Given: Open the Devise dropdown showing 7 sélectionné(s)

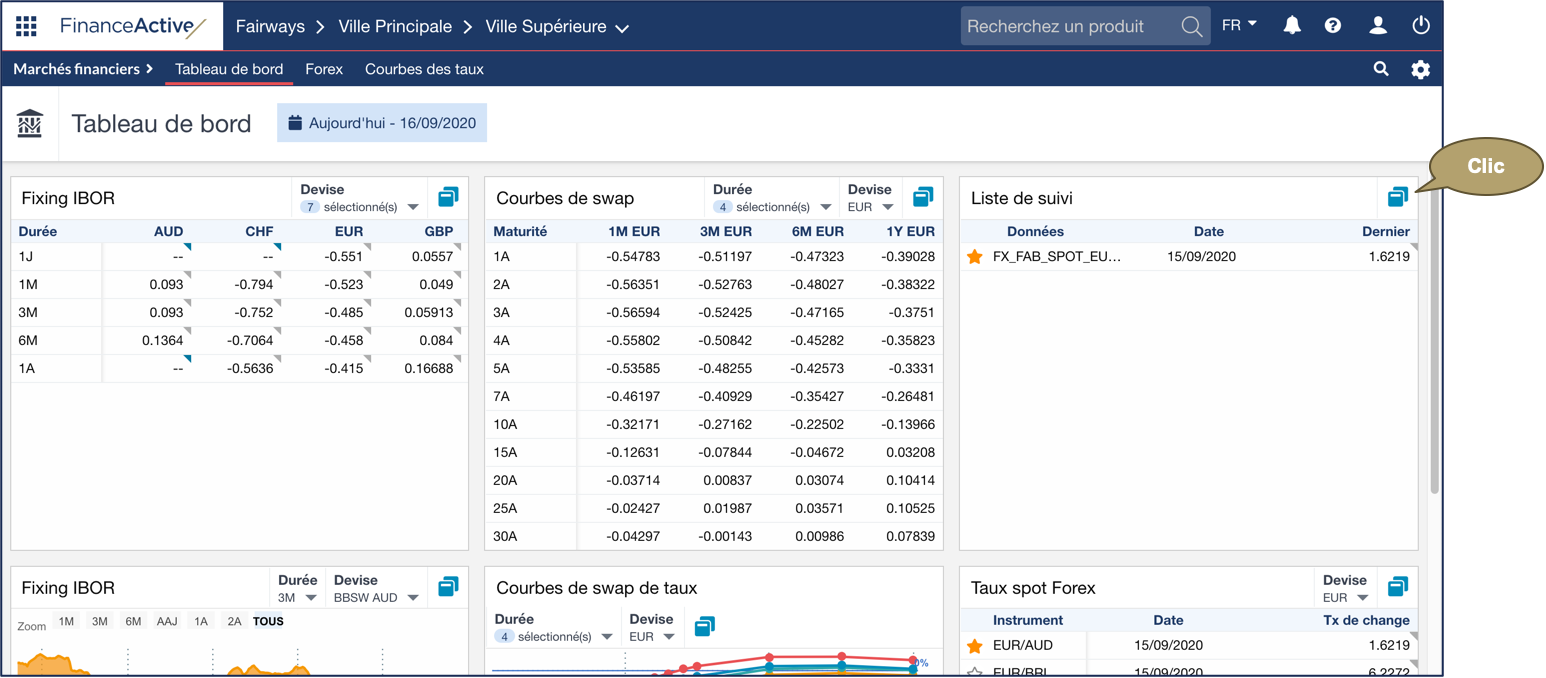Looking at the screenshot, I should (x=361, y=206).
